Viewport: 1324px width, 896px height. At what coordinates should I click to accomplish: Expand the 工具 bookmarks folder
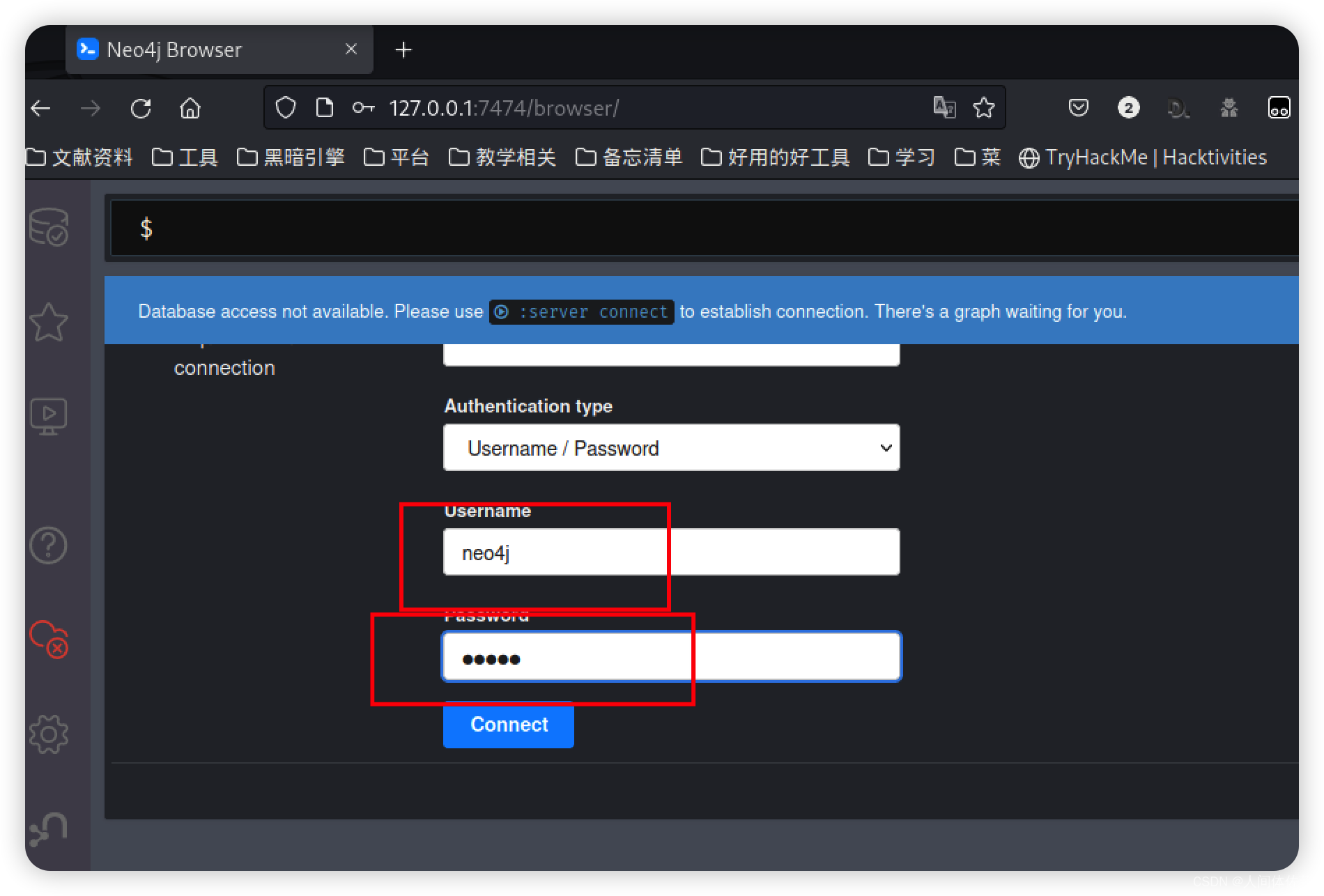(183, 157)
